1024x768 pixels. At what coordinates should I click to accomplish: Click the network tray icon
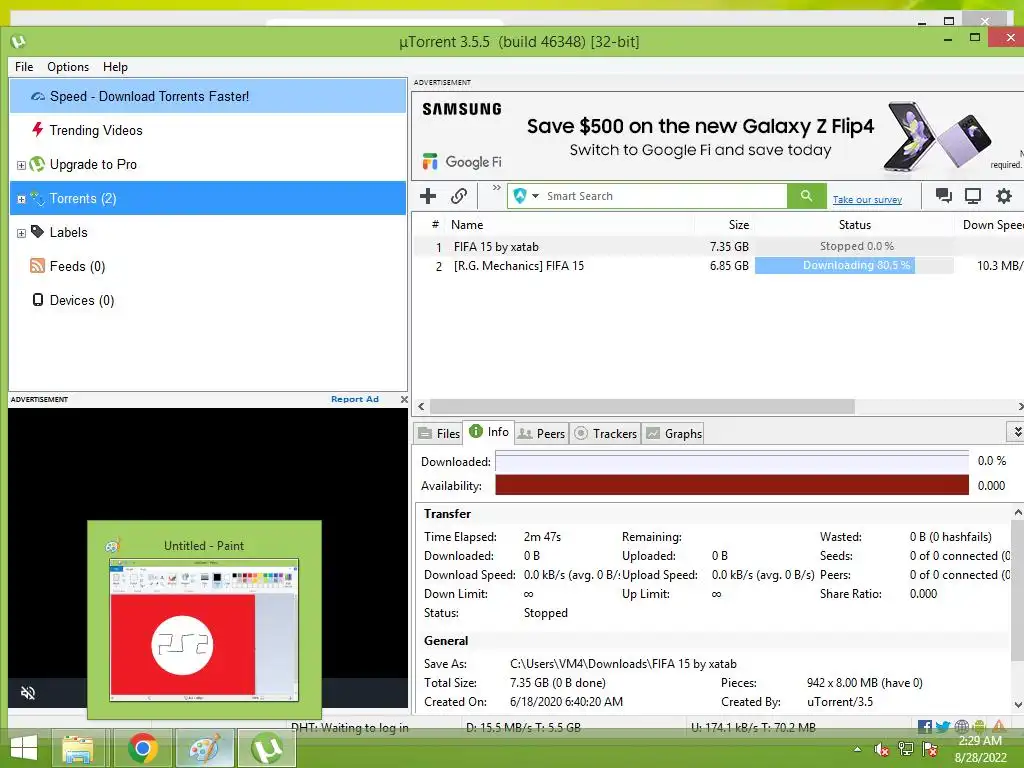(x=906, y=750)
